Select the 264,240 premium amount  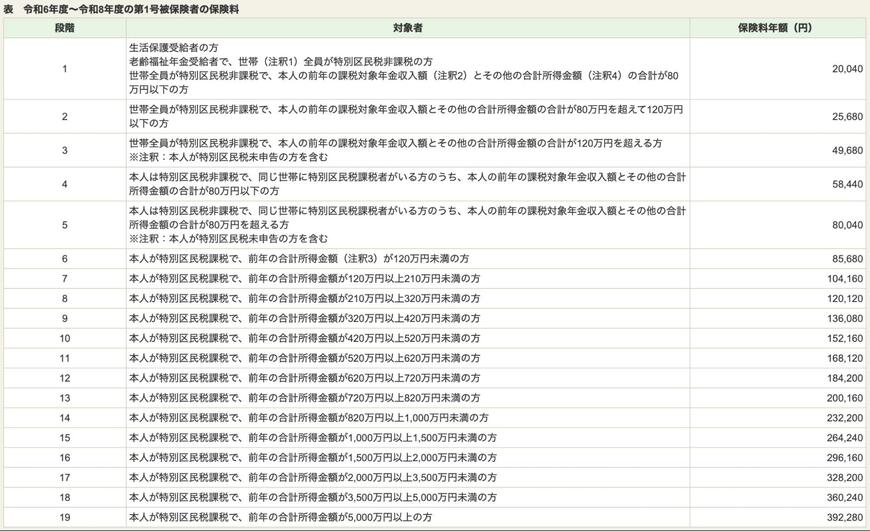pos(845,438)
